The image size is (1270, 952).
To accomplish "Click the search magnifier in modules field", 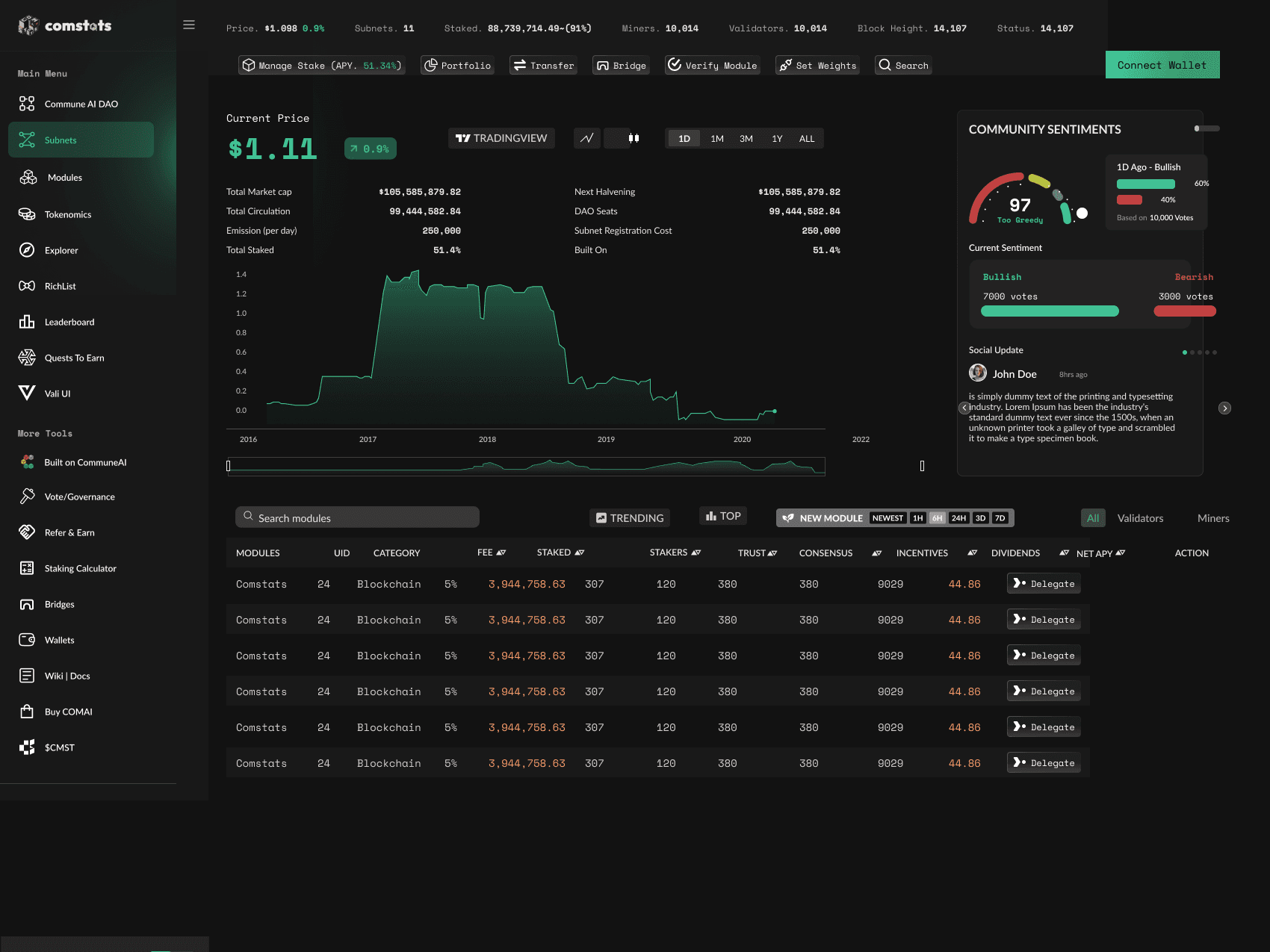I will [x=248, y=516].
